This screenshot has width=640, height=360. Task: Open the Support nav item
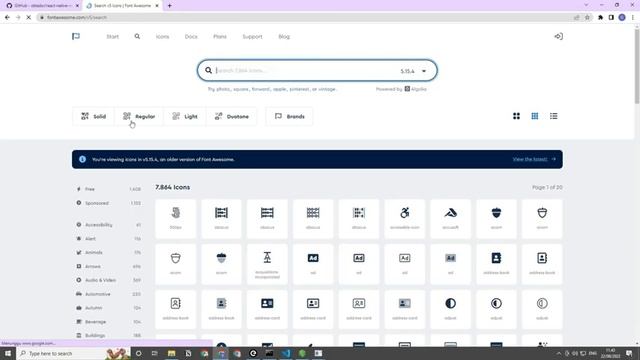point(252,36)
